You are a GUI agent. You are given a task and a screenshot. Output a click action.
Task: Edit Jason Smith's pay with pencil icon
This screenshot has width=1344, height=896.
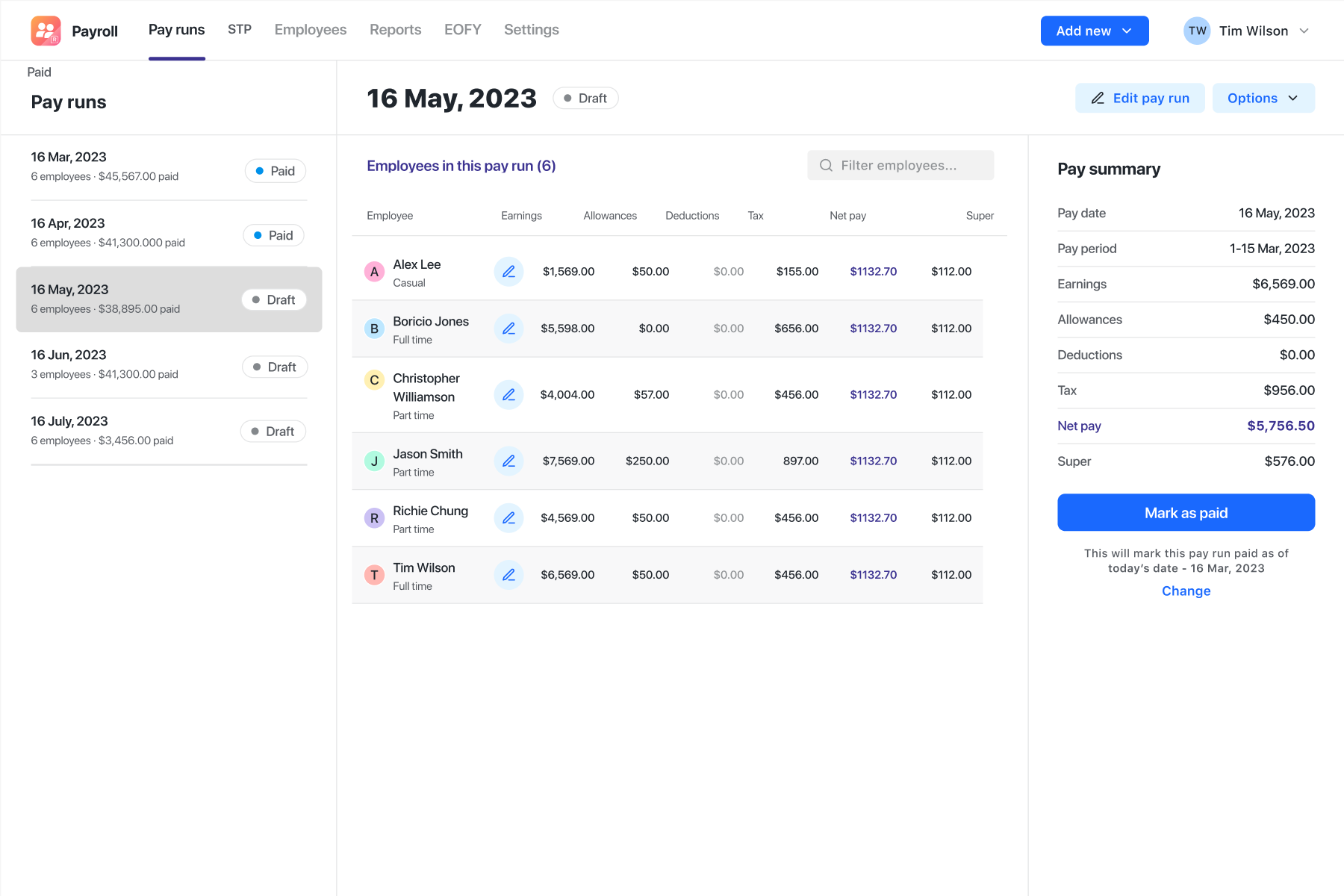coord(508,461)
